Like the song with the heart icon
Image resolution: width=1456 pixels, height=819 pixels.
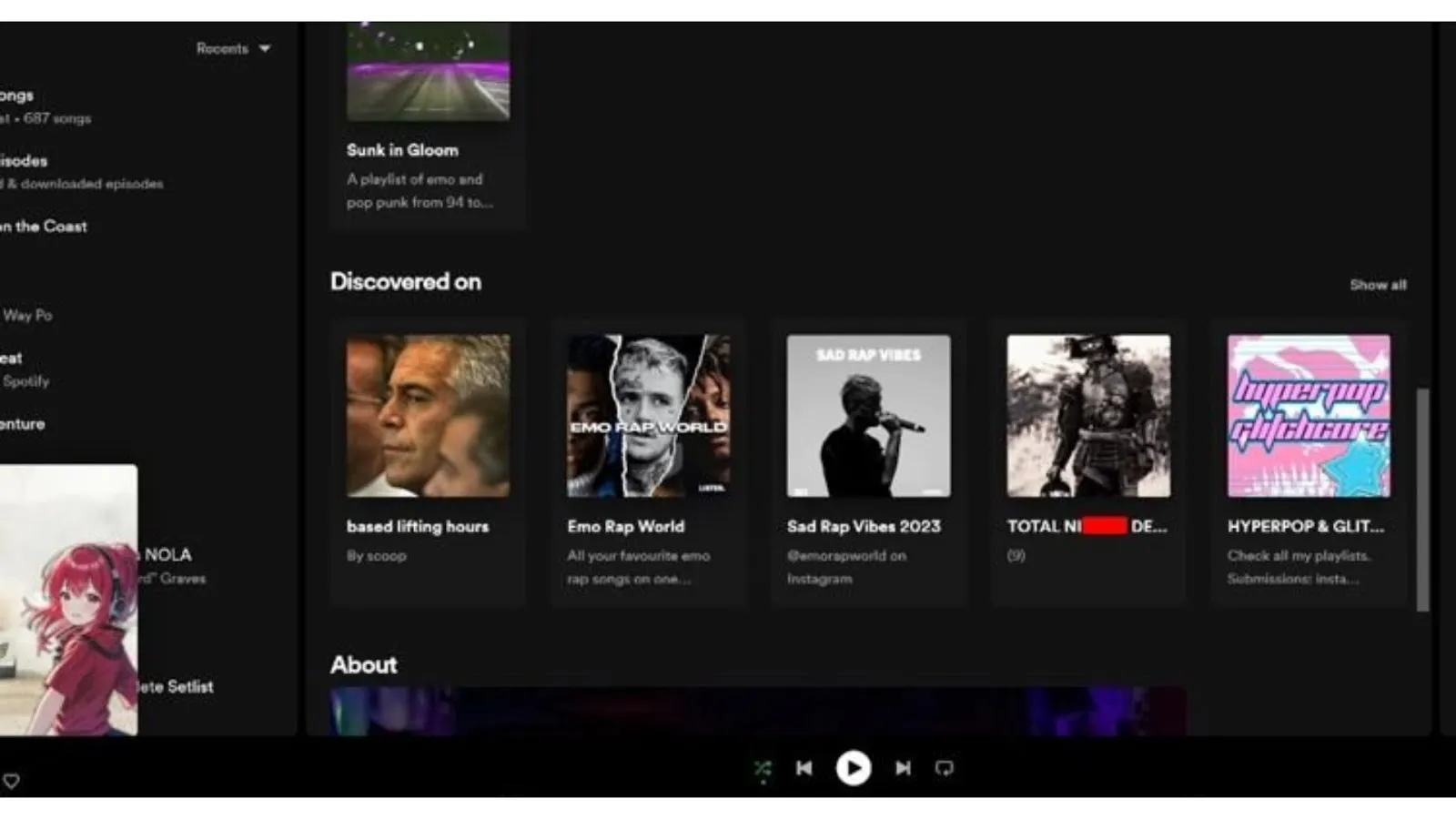point(11,781)
